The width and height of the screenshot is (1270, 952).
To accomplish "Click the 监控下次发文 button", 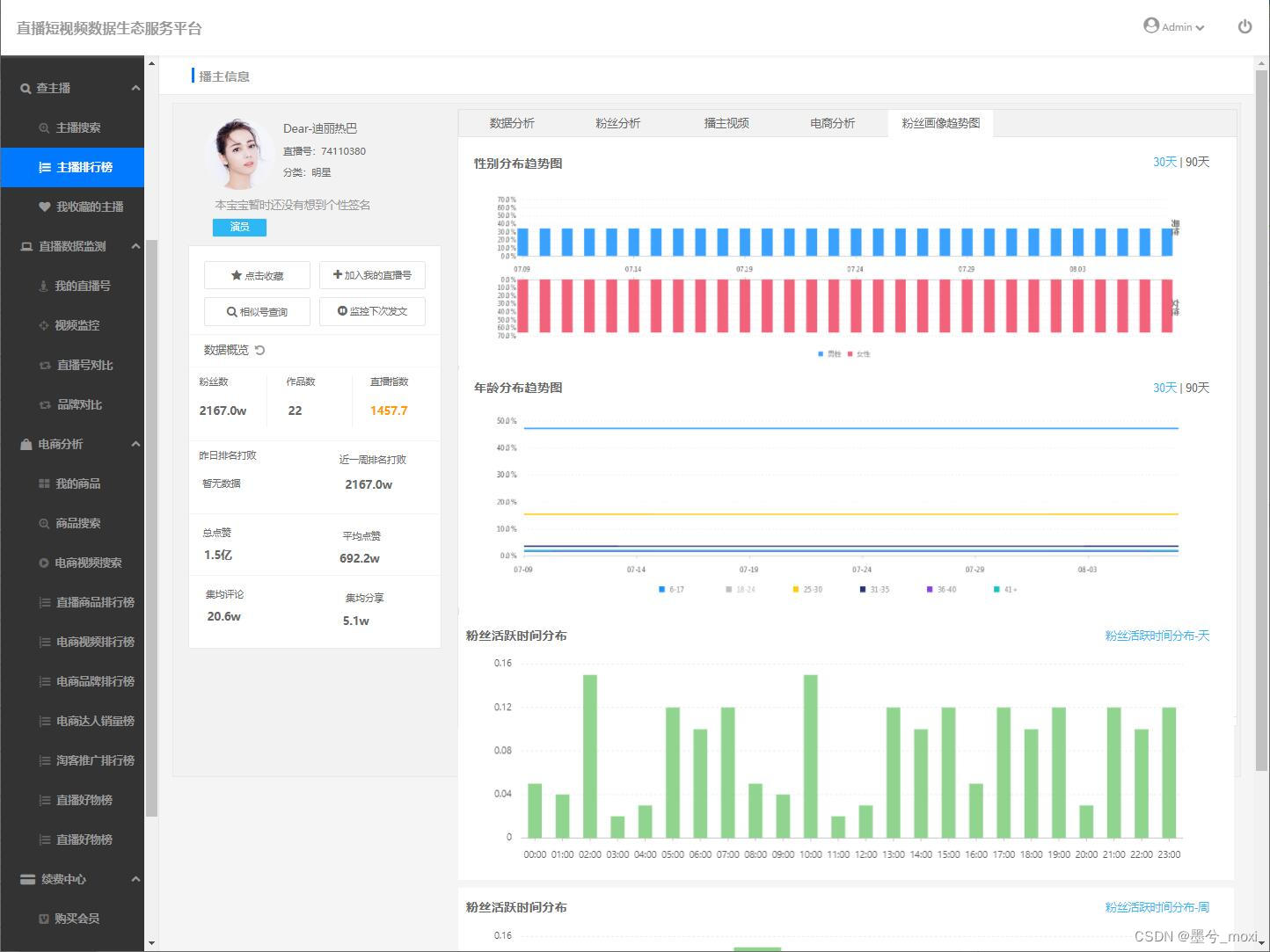I will click(x=372, y=311).
